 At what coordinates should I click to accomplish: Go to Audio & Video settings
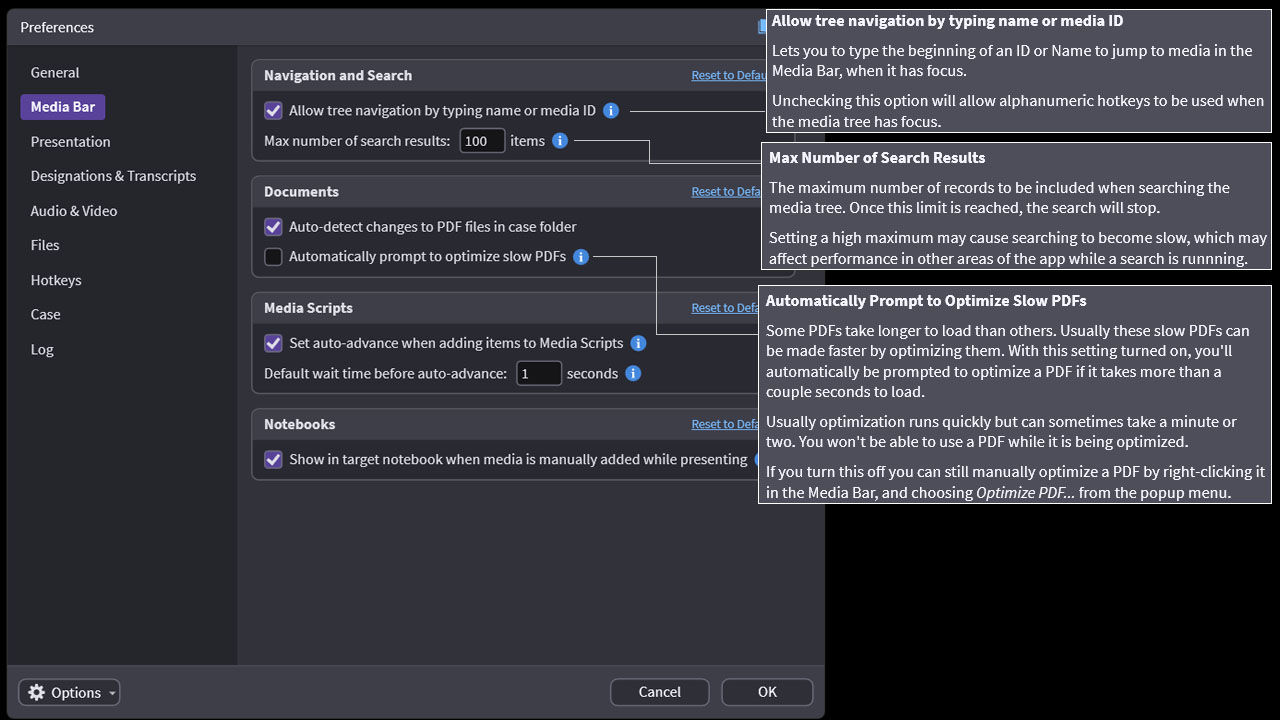click(73, 211)
